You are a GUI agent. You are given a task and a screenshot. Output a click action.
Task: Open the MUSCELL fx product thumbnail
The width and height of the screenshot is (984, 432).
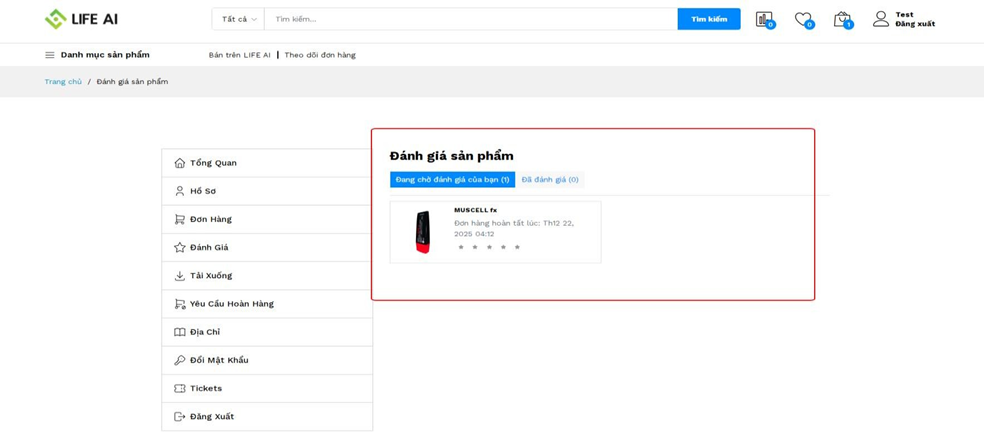coord(423,232)
